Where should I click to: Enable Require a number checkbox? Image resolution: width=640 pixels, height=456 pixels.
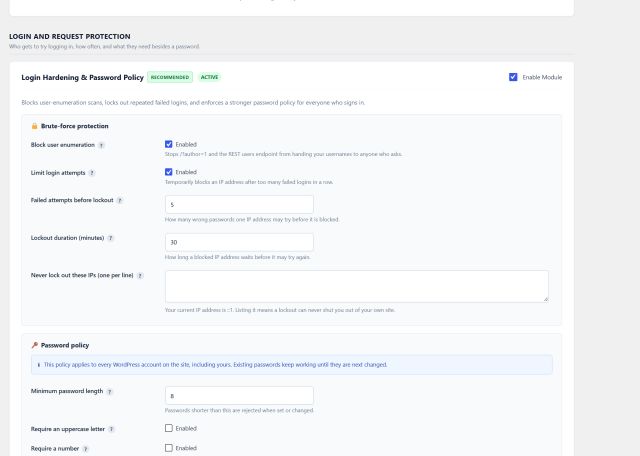169,448
